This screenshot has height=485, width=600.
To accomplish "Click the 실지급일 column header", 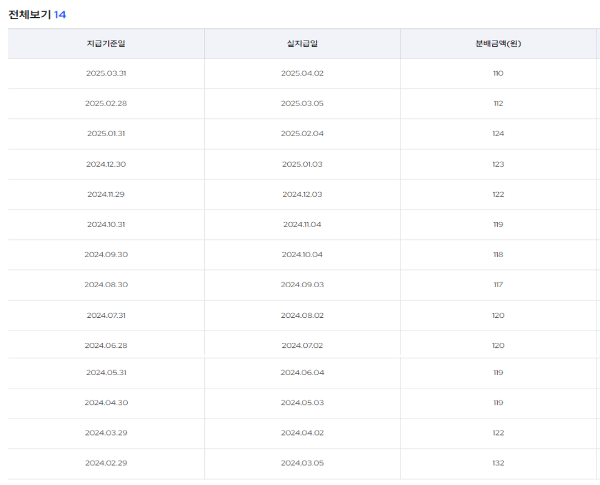I will click(x=302, y=43).
